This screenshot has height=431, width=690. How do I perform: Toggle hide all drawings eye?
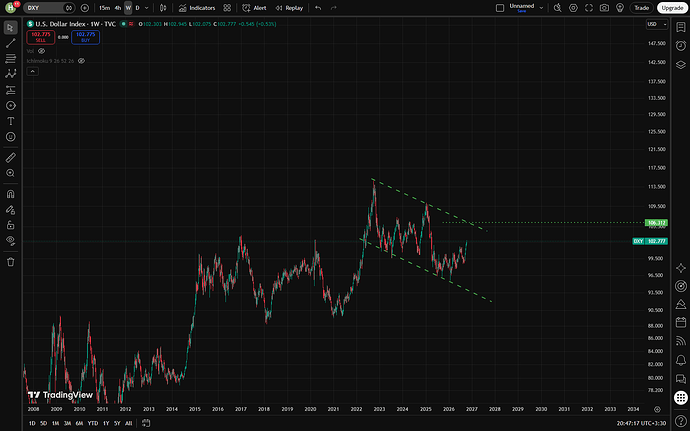pyautogui.click(x=11, y=241)
